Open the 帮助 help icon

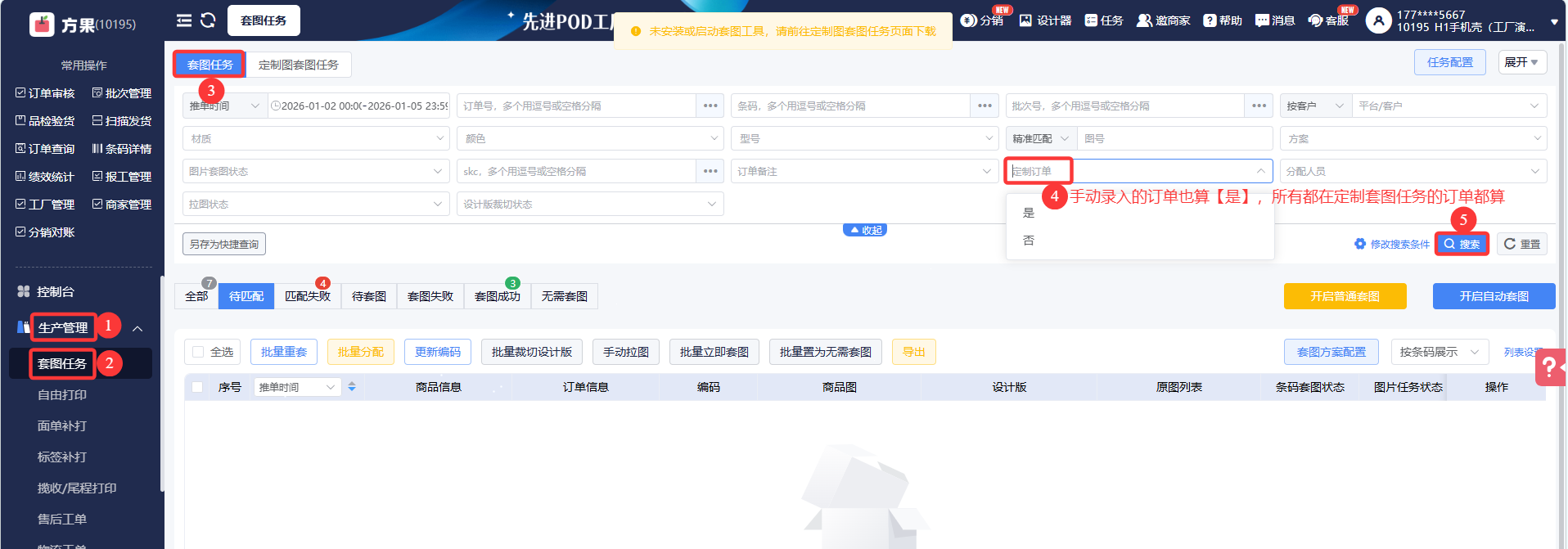coord(1223,20)
